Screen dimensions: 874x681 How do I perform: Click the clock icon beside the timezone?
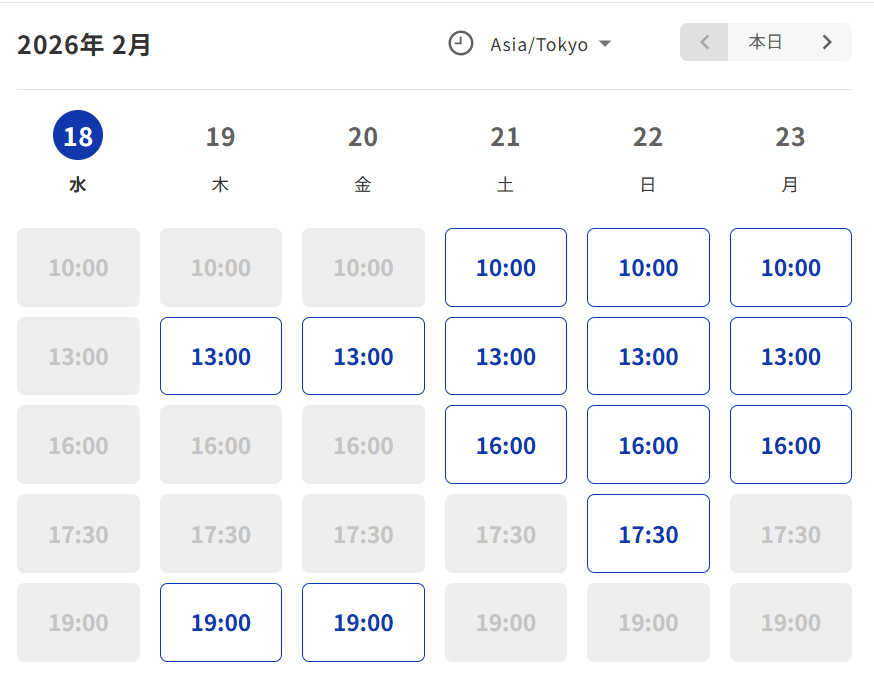[x=460, y=44]
